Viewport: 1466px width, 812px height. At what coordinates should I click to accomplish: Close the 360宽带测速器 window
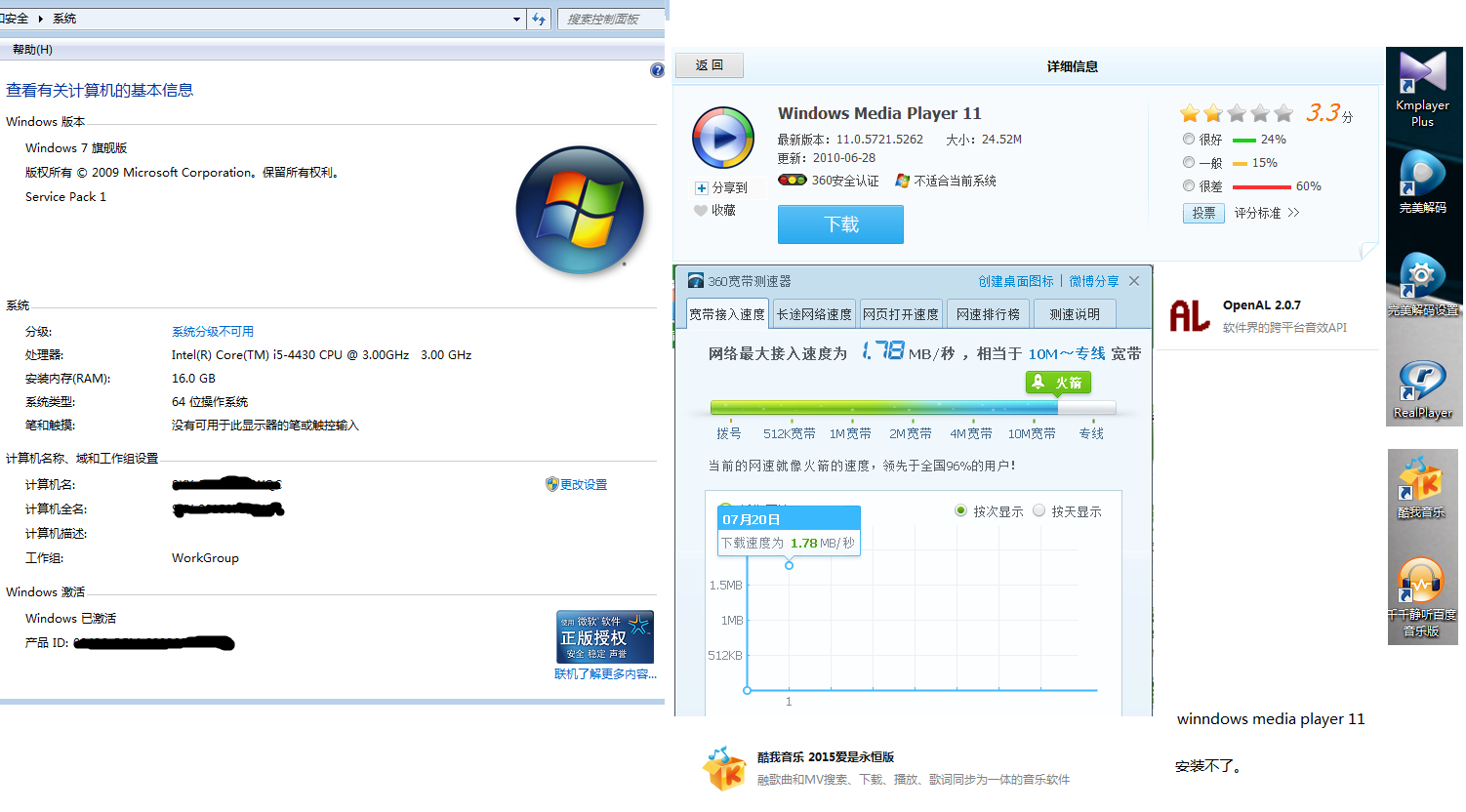coord(1134,281)
